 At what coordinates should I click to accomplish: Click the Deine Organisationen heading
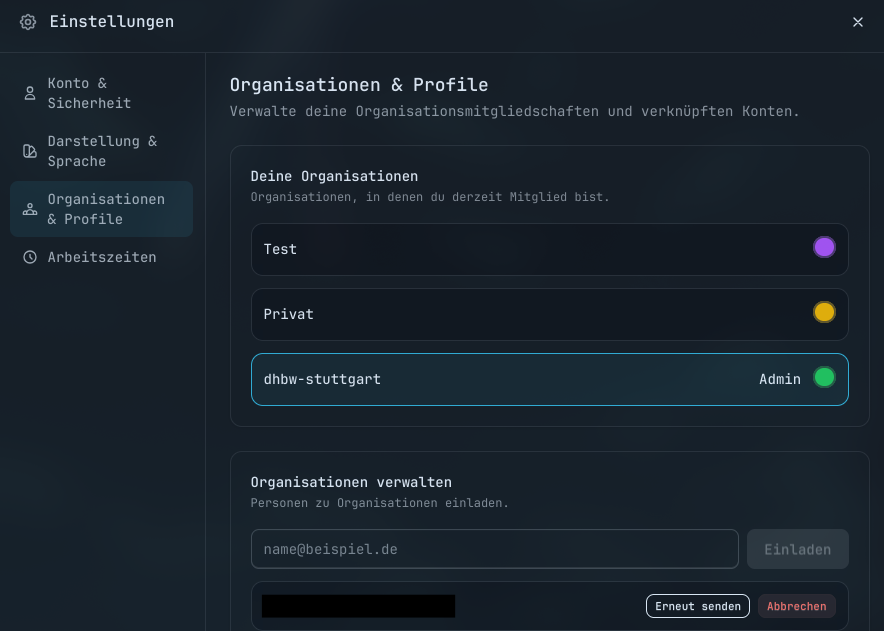coord(334,176)
